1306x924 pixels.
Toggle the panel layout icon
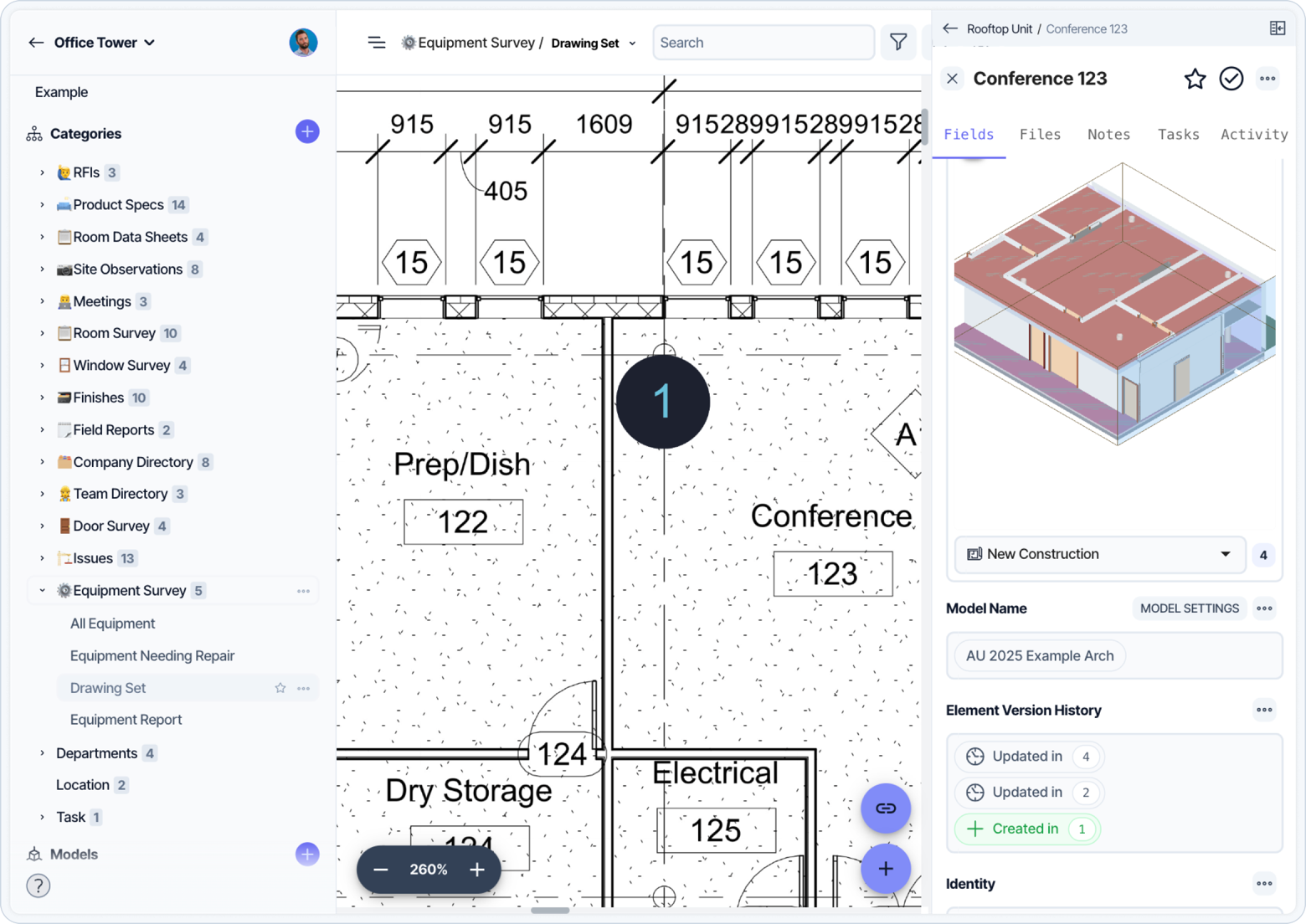1278,28
